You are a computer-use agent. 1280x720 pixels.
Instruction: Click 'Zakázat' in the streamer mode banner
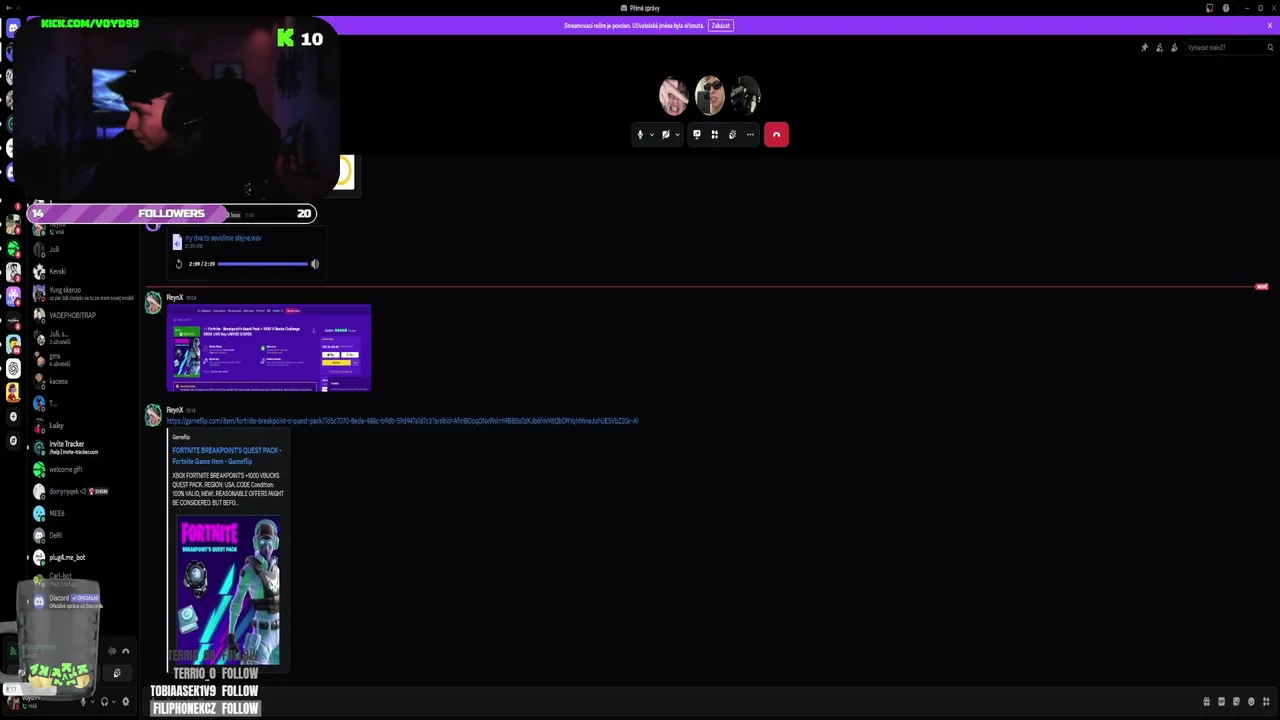pyautogui.click(x=720, y=25)
